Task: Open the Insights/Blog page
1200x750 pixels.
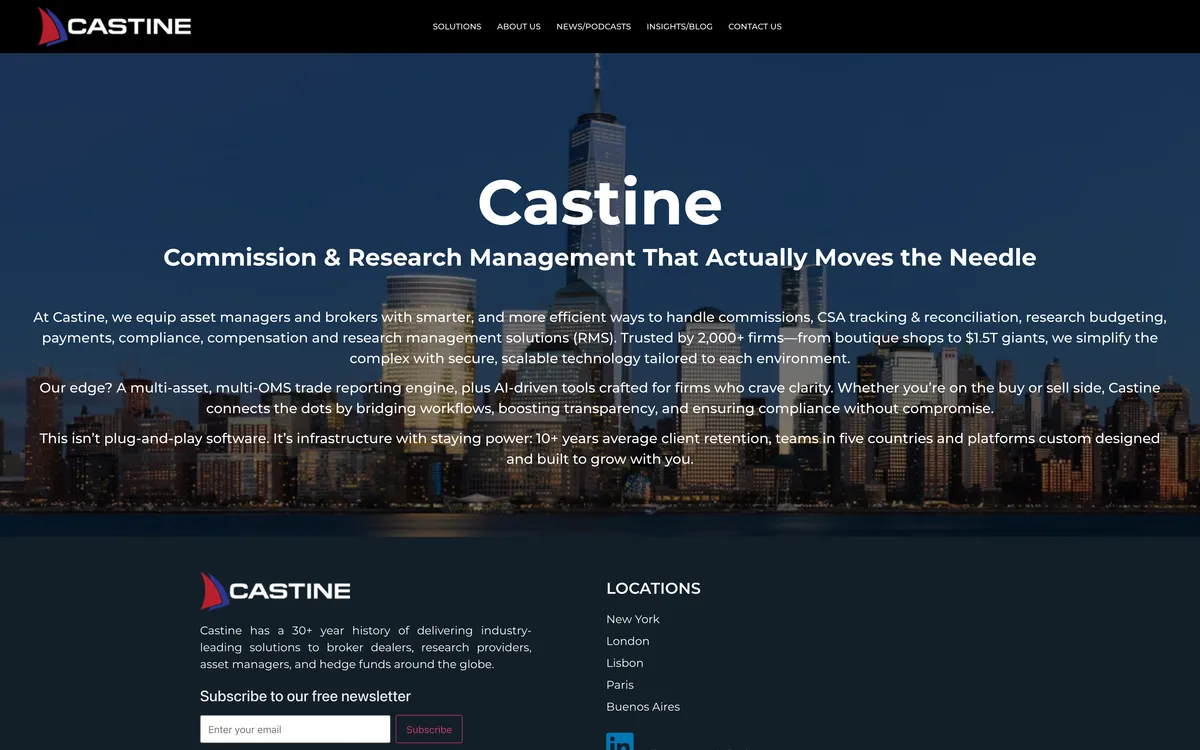Action: pos(680,27)
